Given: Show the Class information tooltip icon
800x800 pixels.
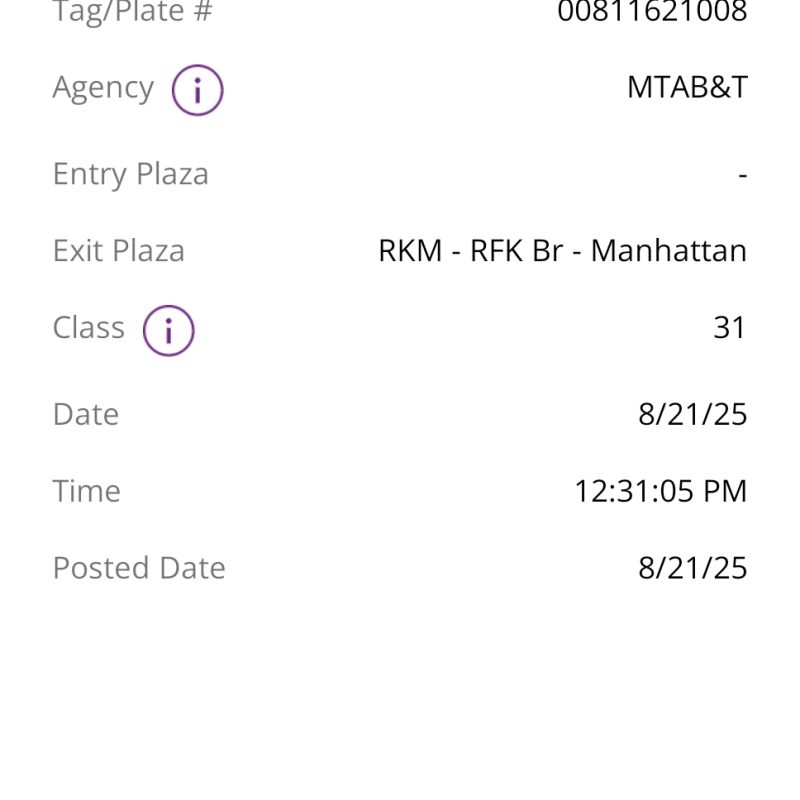Looking at the screenshot, I should [x=168, y=330].
